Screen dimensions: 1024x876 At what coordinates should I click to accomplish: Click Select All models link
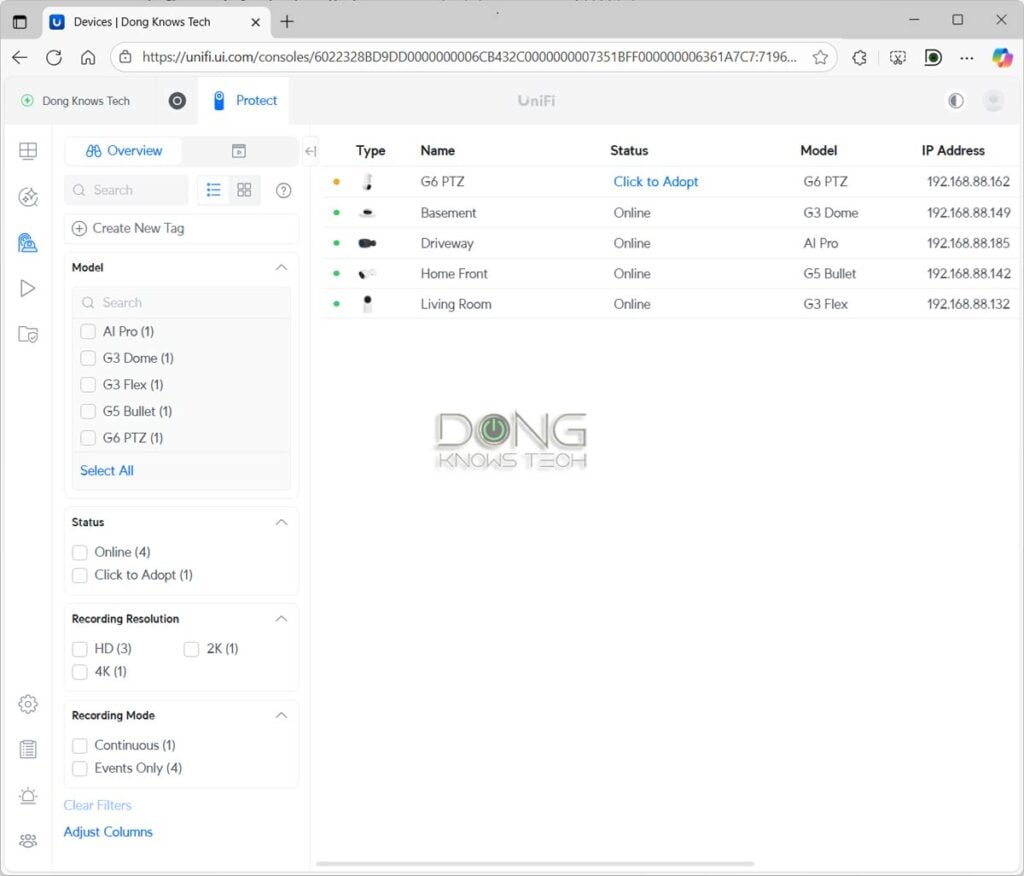106,470
